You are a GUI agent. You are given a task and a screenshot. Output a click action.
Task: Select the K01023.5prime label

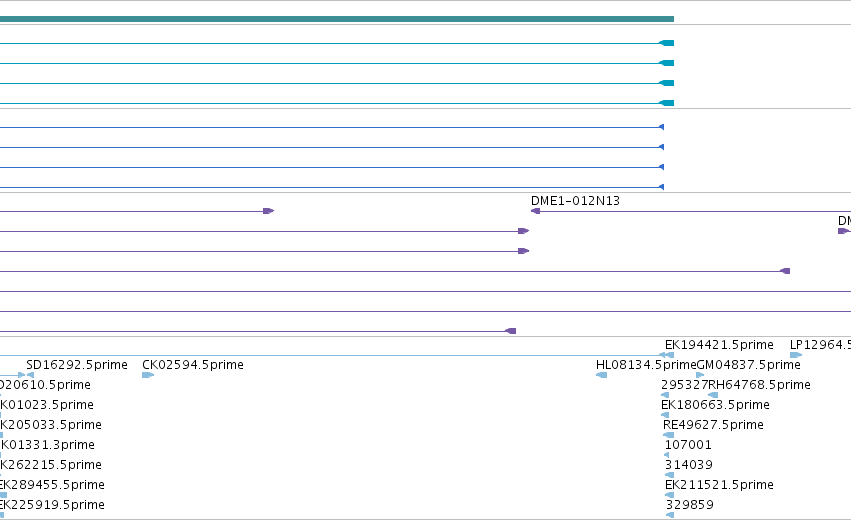pyautogui.click(x=47, y=405)
